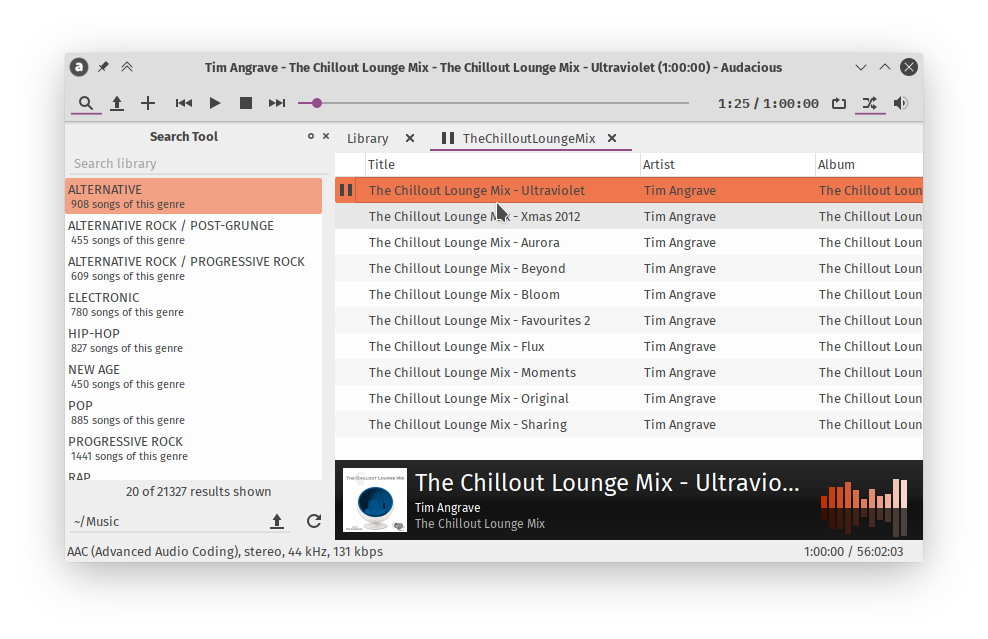Stop playback with the square icon

pyautogui.click(x=246, y=103)
